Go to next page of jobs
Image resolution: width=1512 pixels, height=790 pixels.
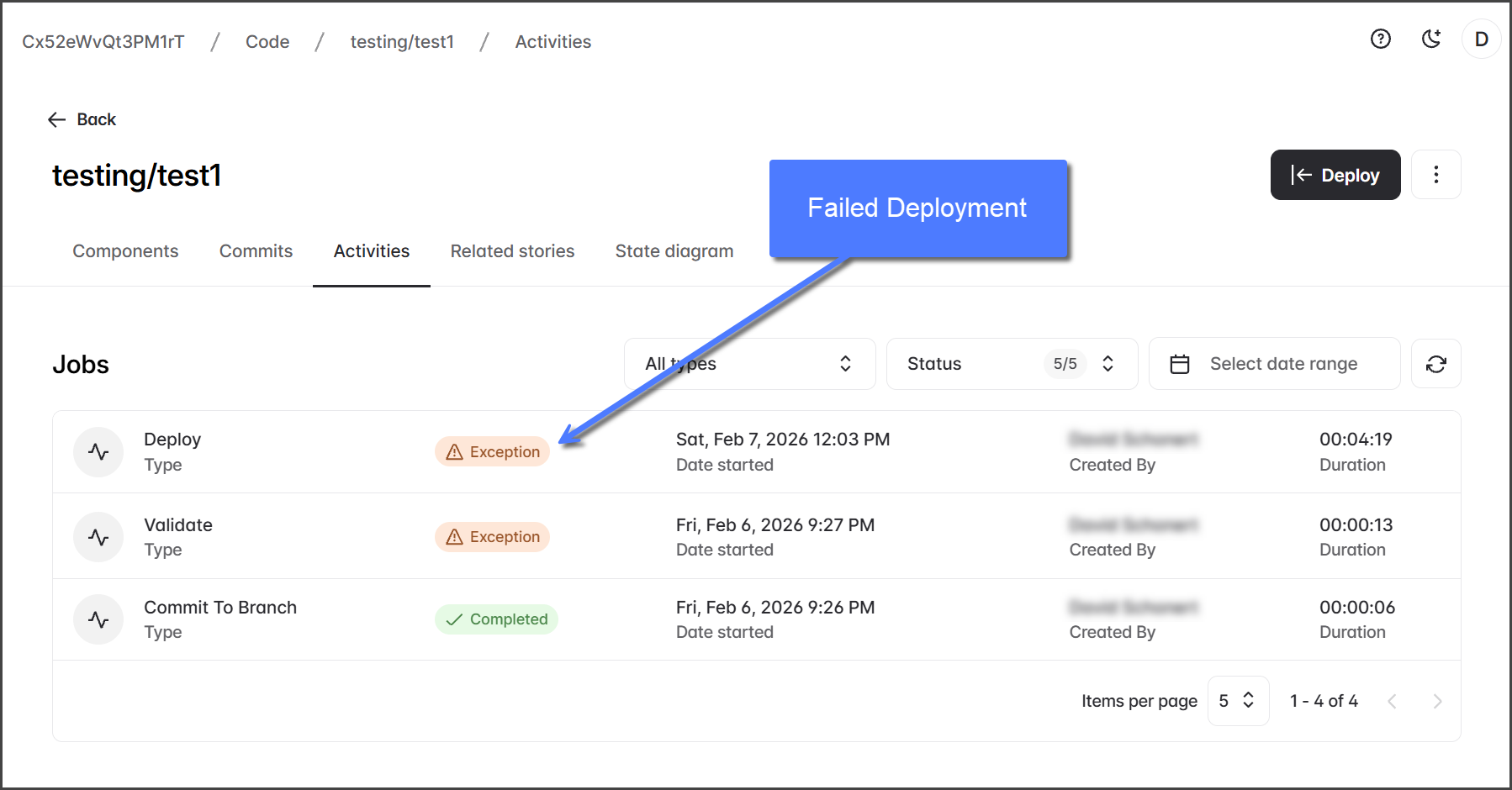point(1437,701)
